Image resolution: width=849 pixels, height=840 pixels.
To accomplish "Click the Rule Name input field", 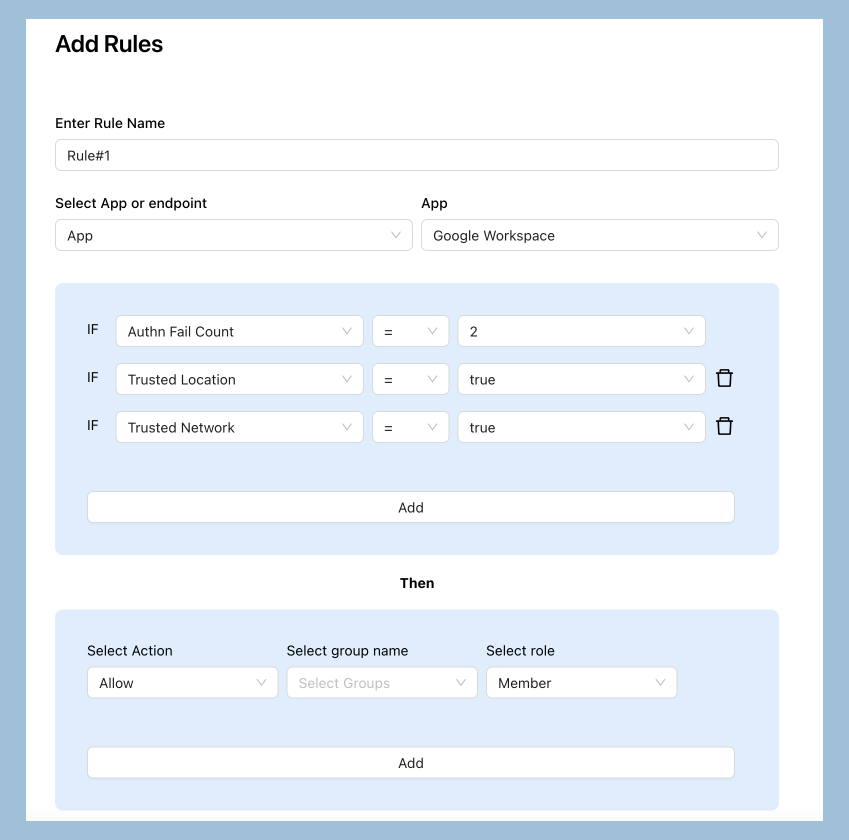I will (416, 155).
